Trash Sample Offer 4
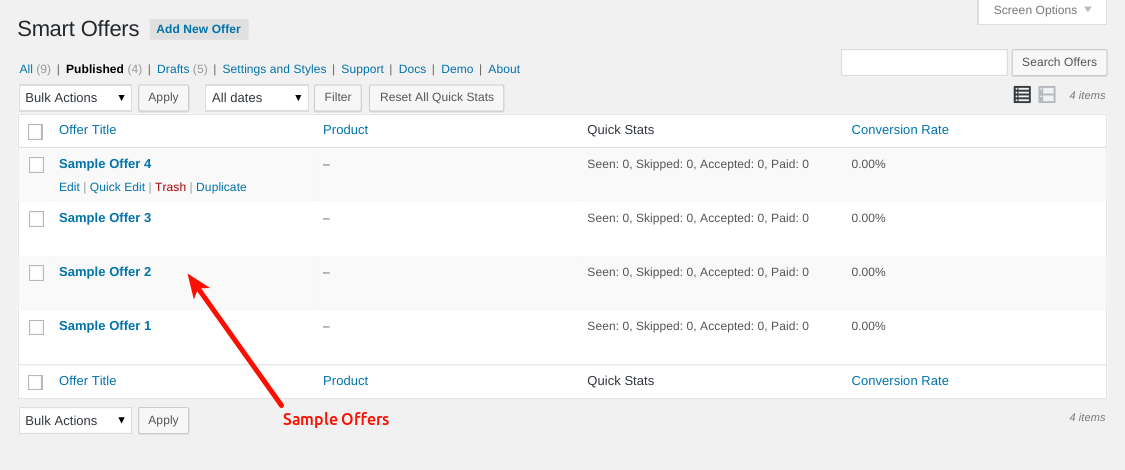This screenshot has height=470, width=1125. pyautogui.click(x=170, y=187)
